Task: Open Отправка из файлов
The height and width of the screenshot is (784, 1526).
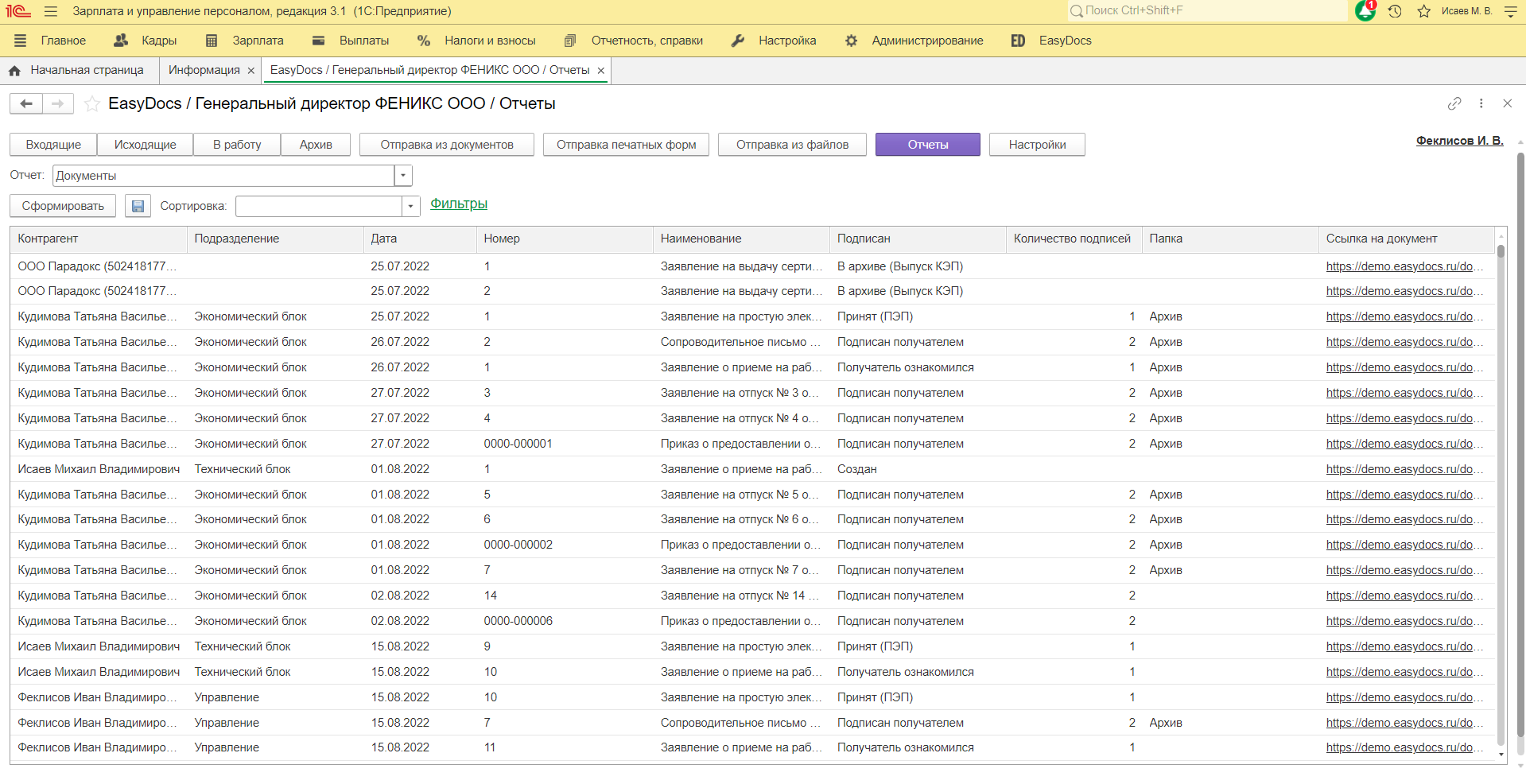Action: pos(792,145)
